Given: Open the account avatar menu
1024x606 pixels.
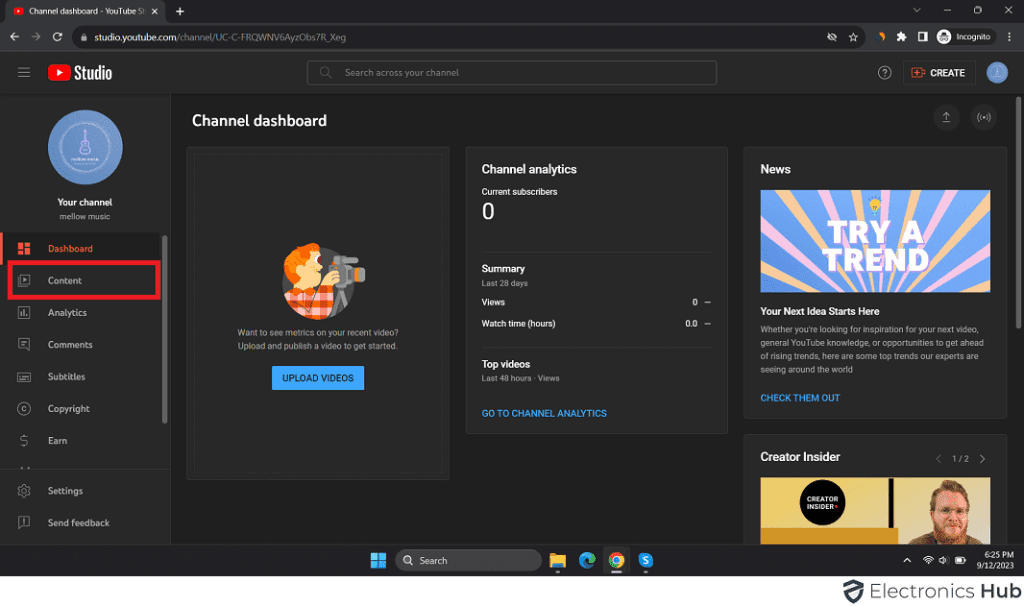Looking at the screenshot, I should pos(996,72).
